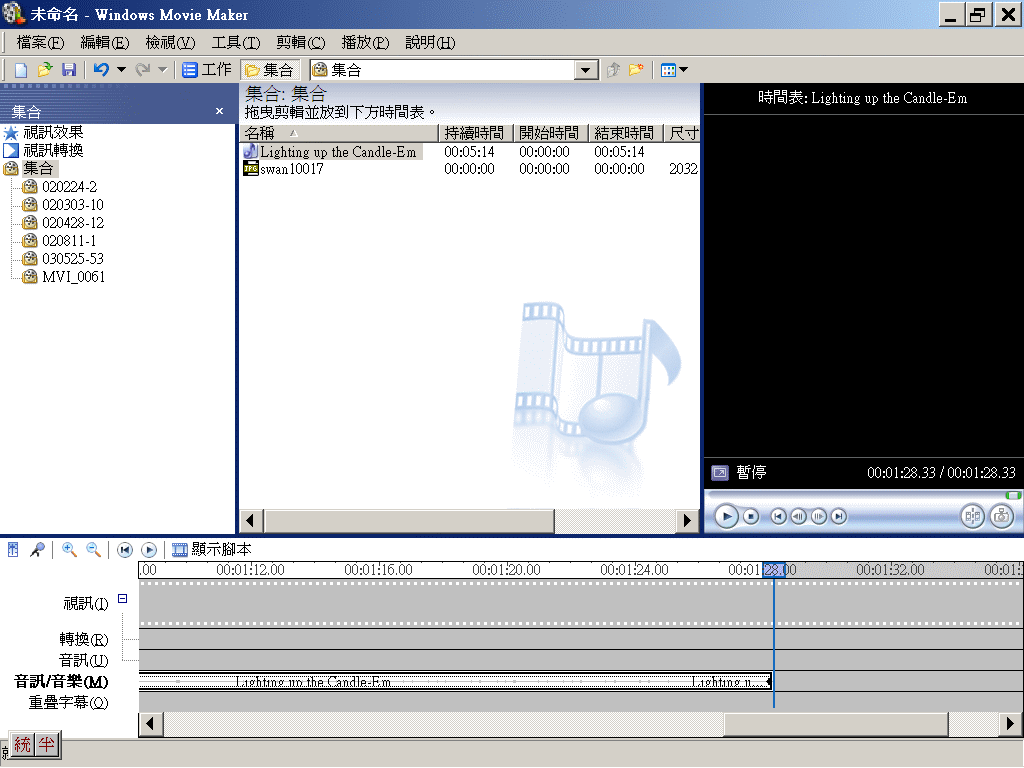This screenshot has width=1024, height=768.
Task: Zoom in on the timeline with magnifier
Action: (69, 550)
